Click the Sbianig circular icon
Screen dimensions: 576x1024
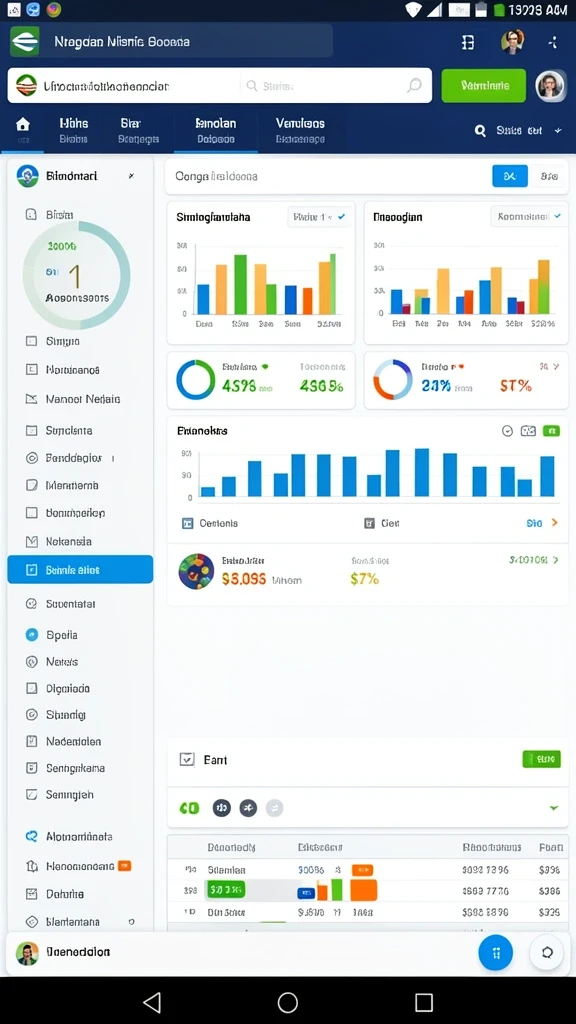(x=31, y=714)
